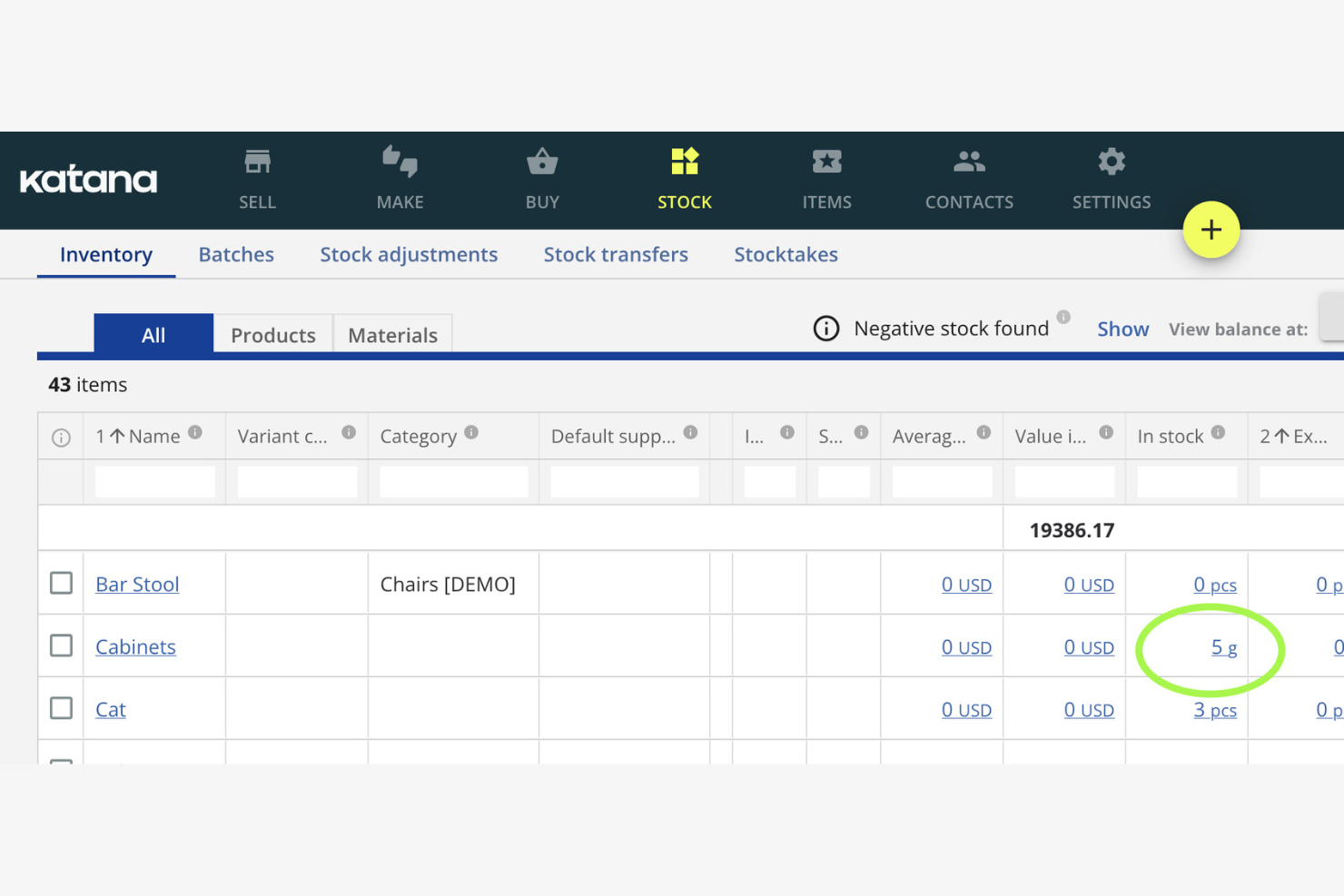Open the Name column info tooltip
Screen dimensions: 1344x896
196,431
